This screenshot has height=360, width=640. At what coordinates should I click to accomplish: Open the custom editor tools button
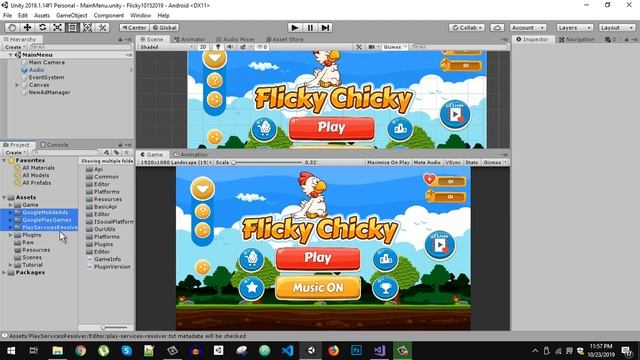tap(102, 27)
